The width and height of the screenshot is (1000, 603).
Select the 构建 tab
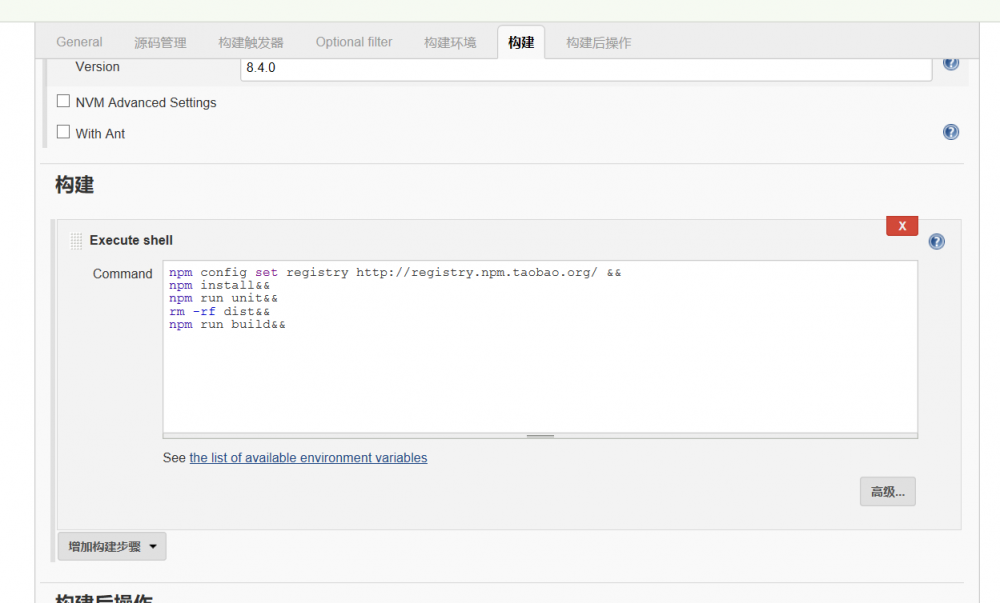[521, 42]
